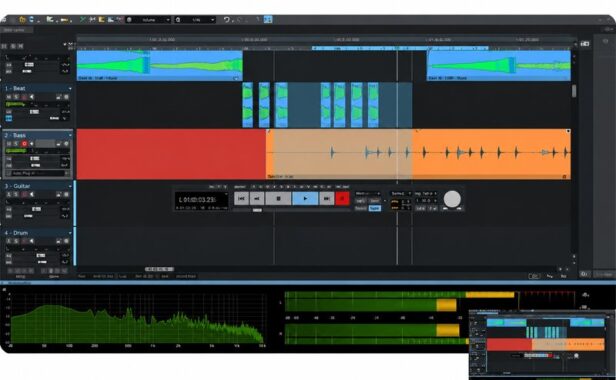Expand the menu arrow on the 2 - Bass track
The image size is (616, 380).
point(70,135)
